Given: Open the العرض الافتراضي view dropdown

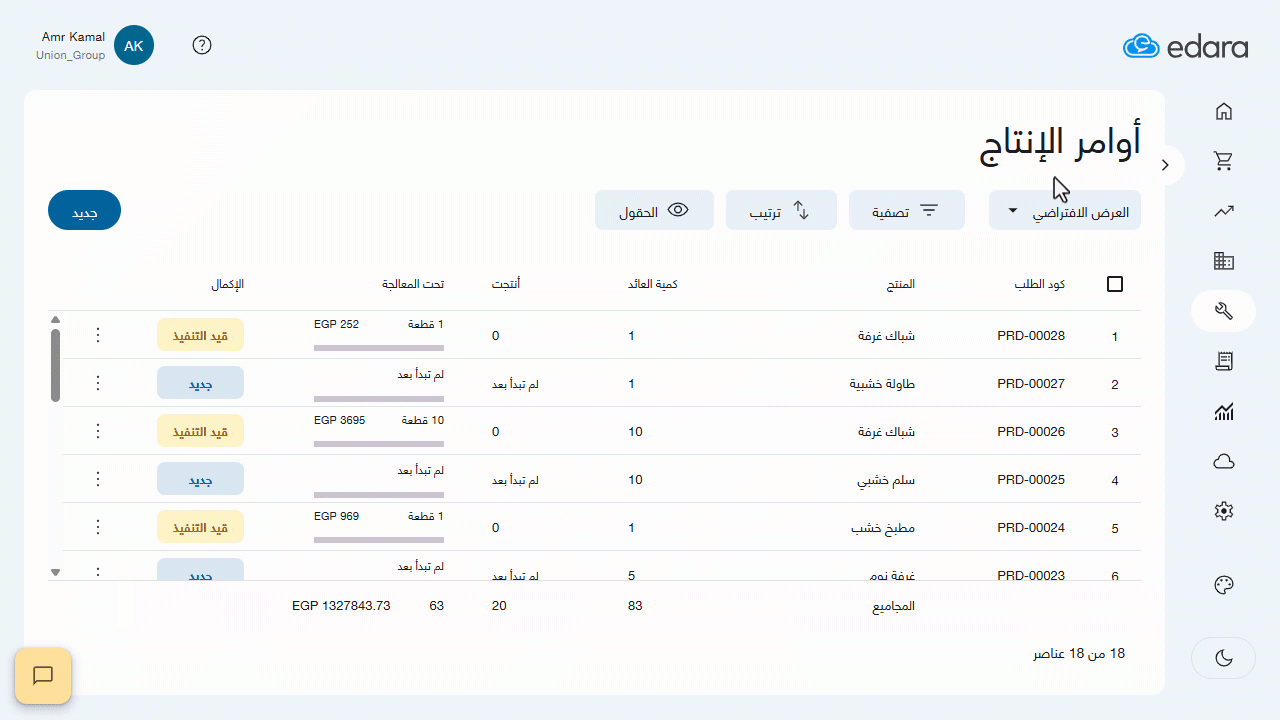Looking at the screenshot, I should coord(1065,210).
